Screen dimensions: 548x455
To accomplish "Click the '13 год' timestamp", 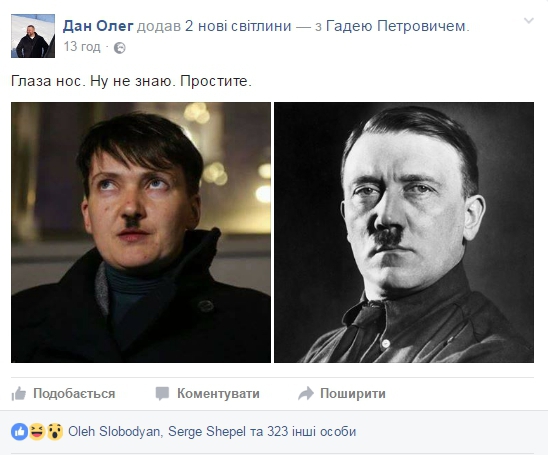I will (x=82, y=46).
